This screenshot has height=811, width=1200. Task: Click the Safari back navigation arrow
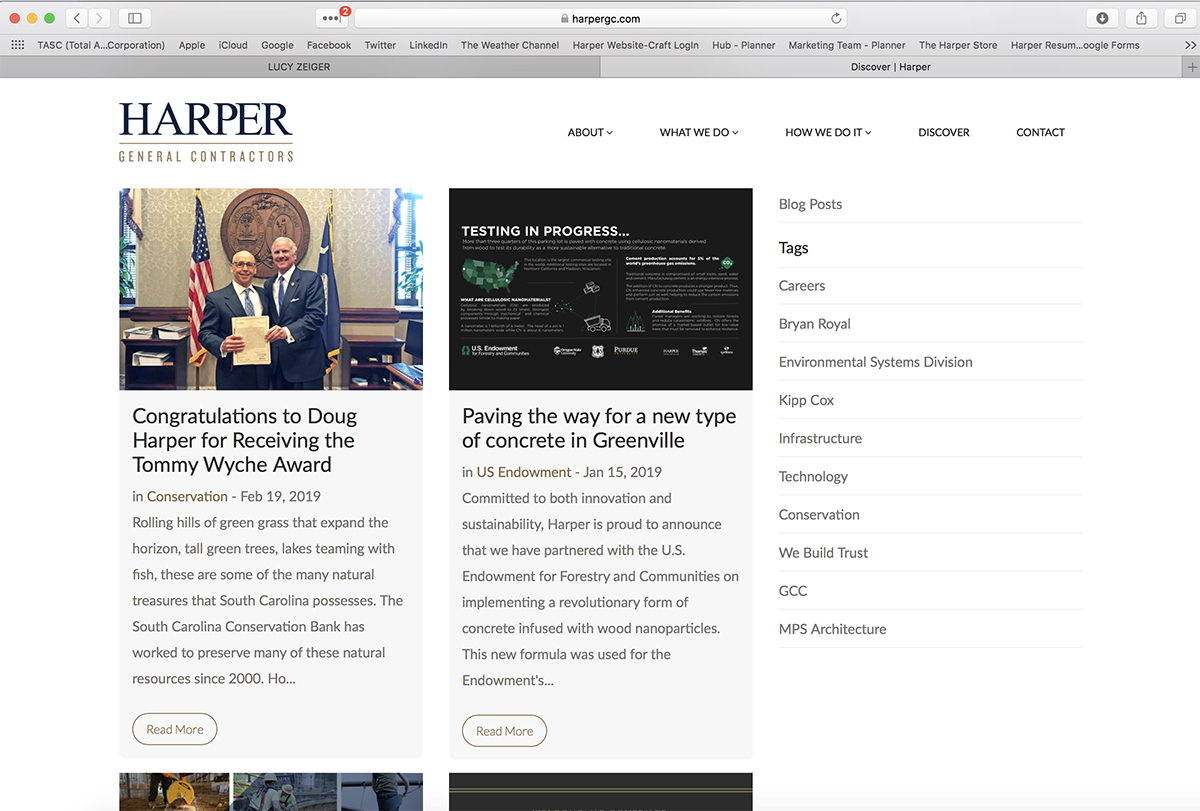pos(76,17)
